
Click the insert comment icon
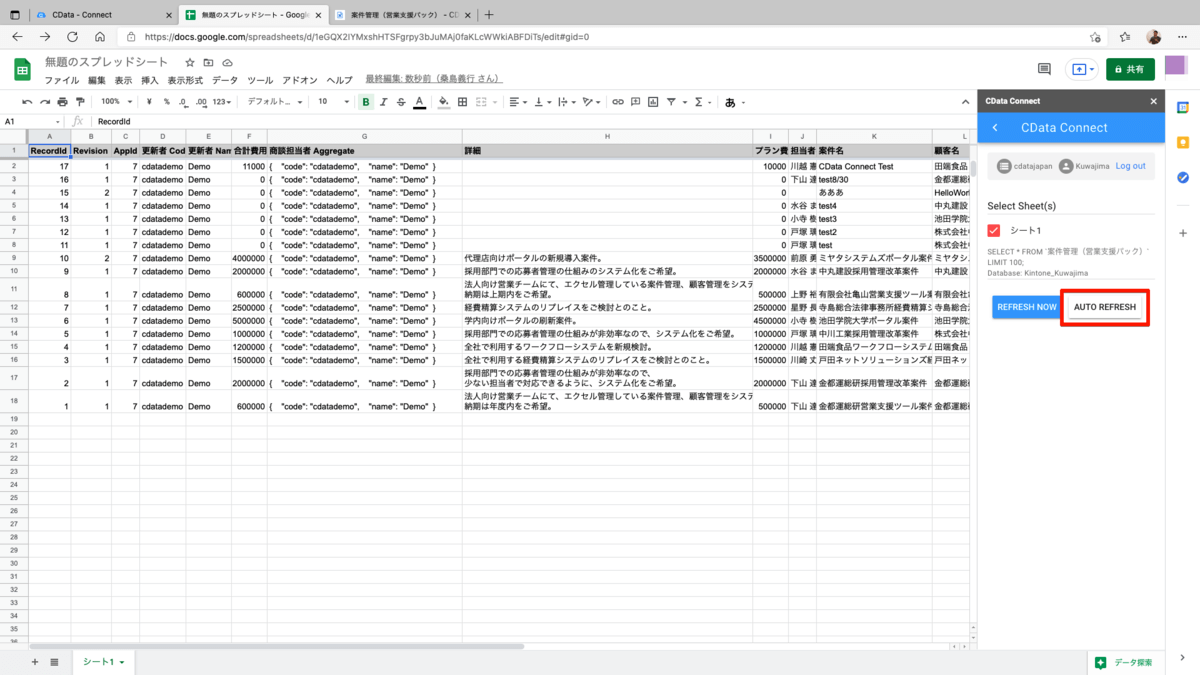coord(636,102)
